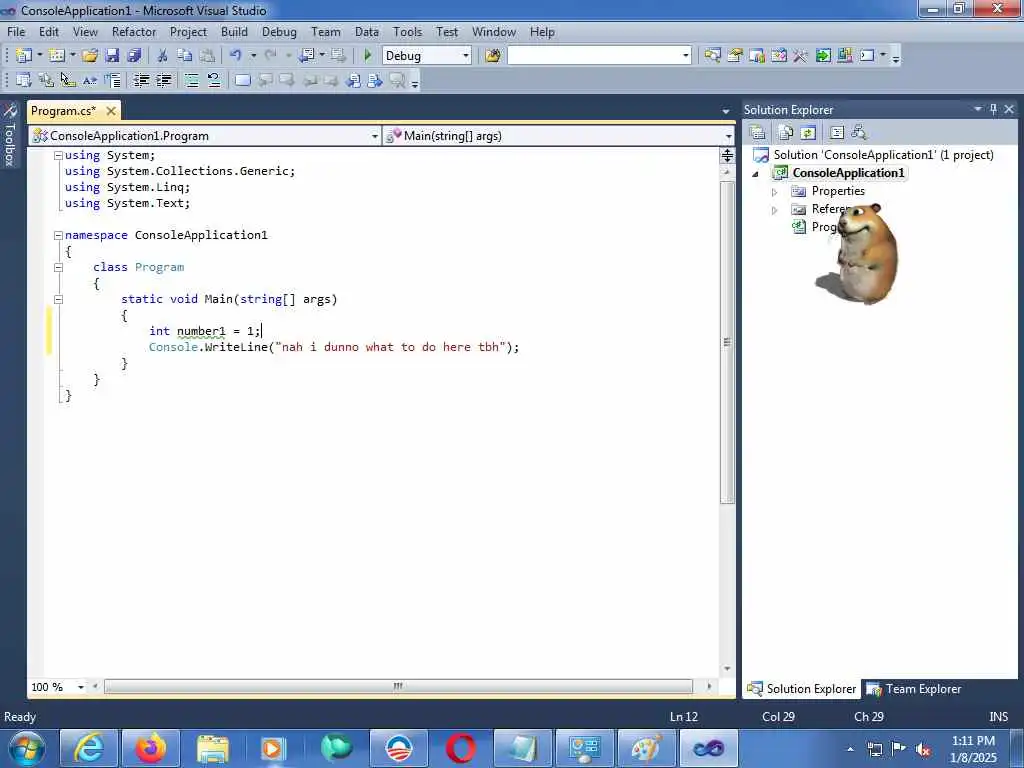Open Extension Manager with the green arrow icon
Image resolution: width=1024 pixels, height=768 pixels.
pyautogui.click(x=823, y=56)
